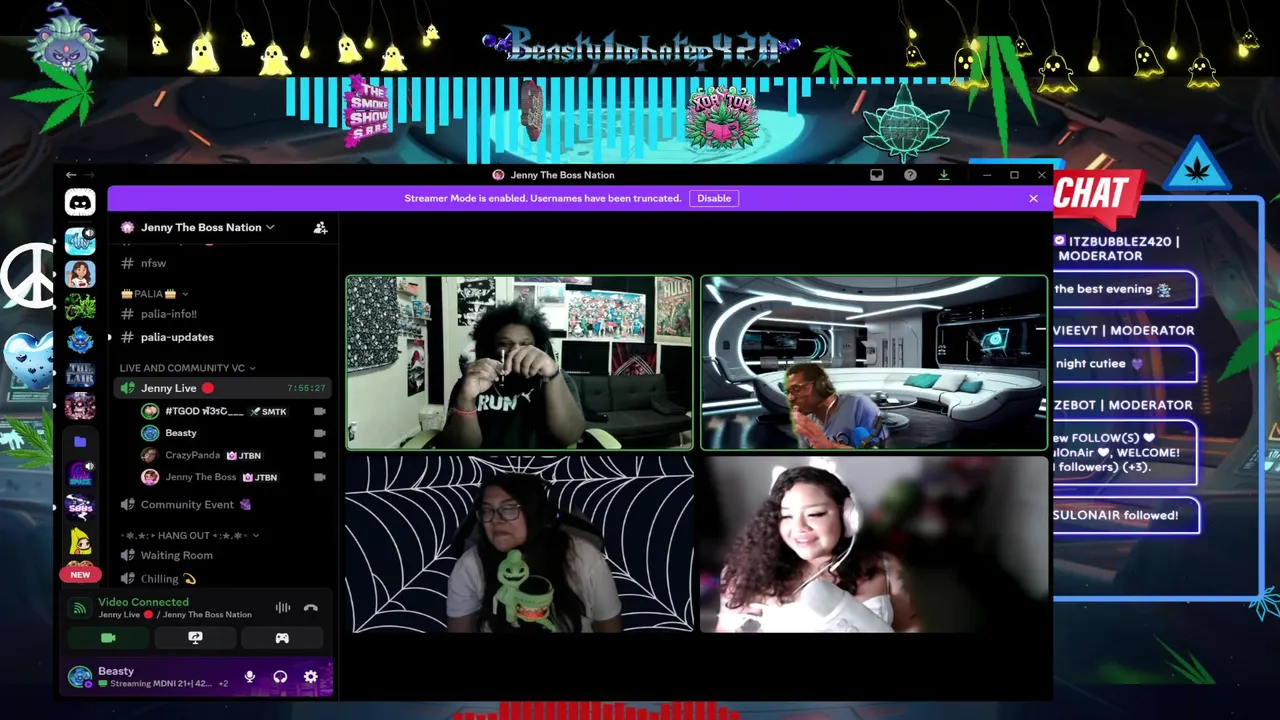Image resolution: width=1280 pixels, height=720 pixels.
Task: Select Beasty participant in Jenny Live list
Action: (x=170, y=433)
